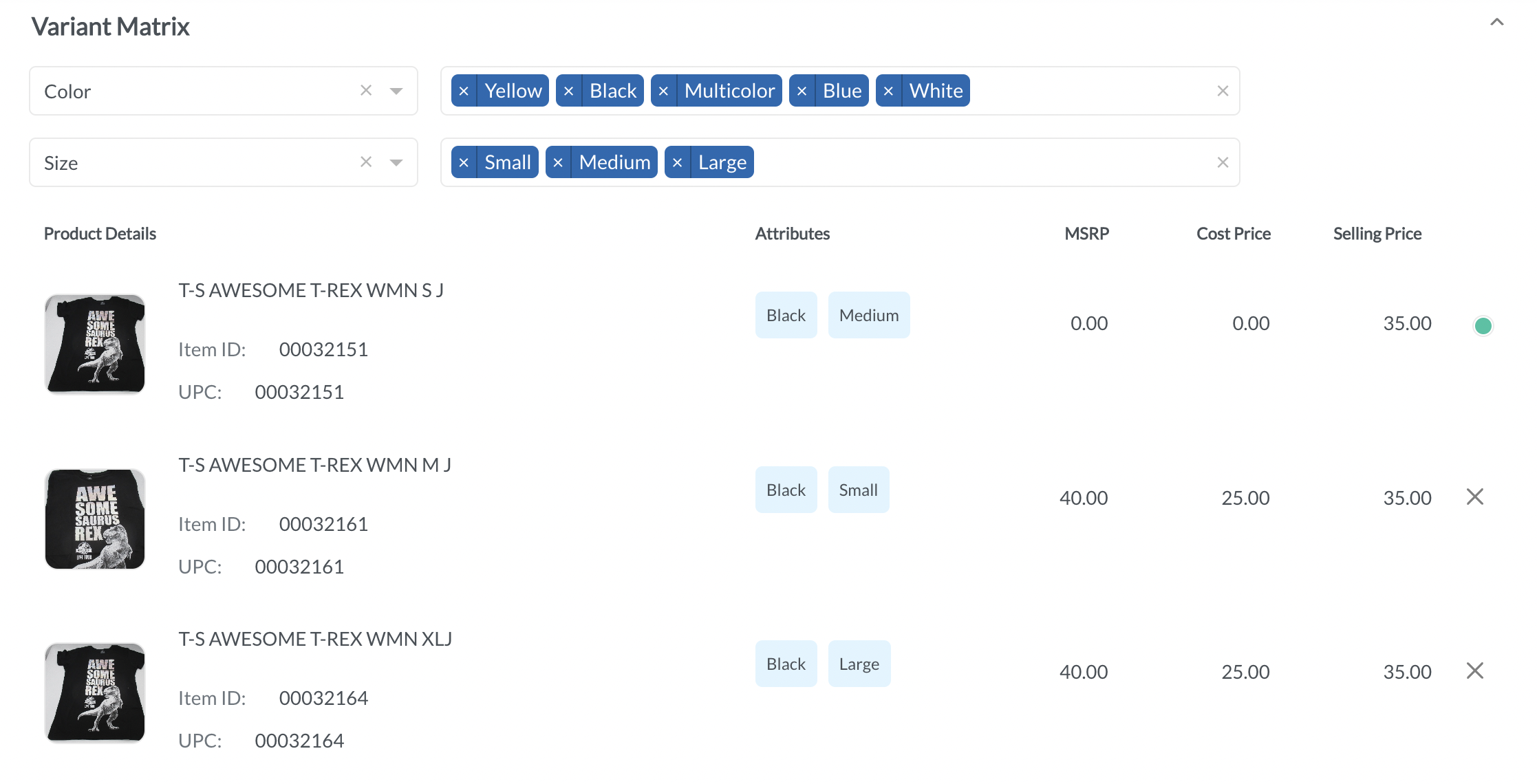This screenshot has height=784, width=1537.
Task: Click the Small attribute chip for item 00032161
Action: 859,490
